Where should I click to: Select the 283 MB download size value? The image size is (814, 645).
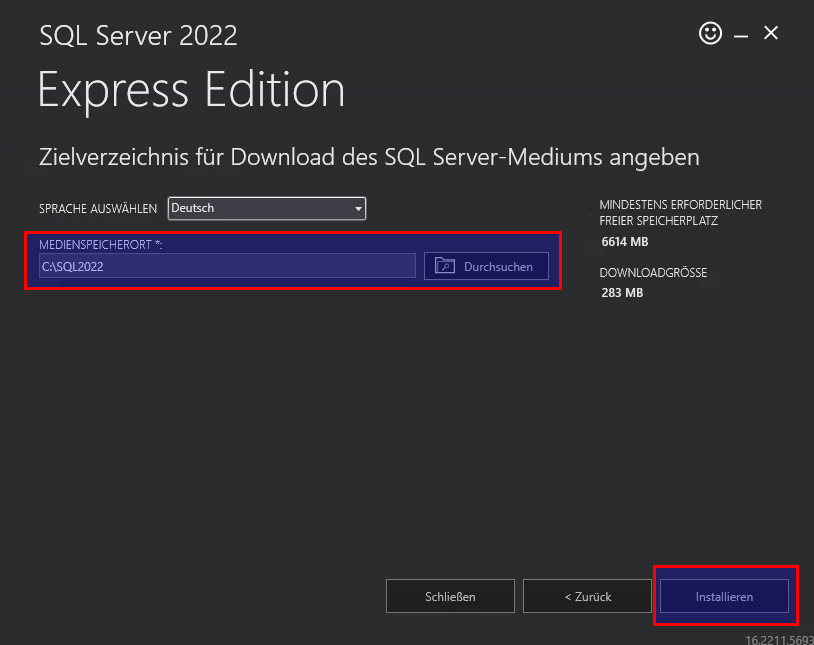coord(622,293)
